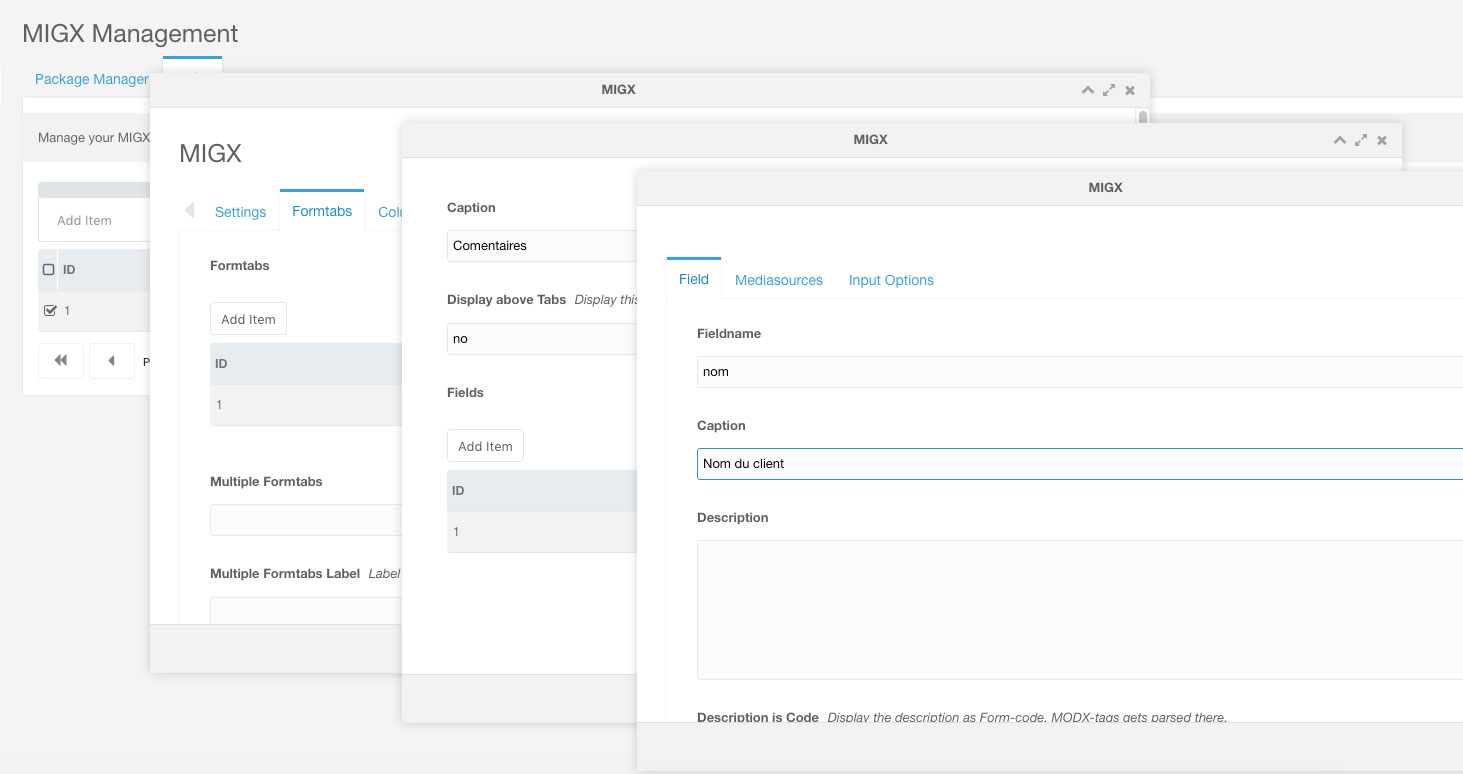
Task: Toggle the select-all checkbox in ID header
Action: point(49,270)
